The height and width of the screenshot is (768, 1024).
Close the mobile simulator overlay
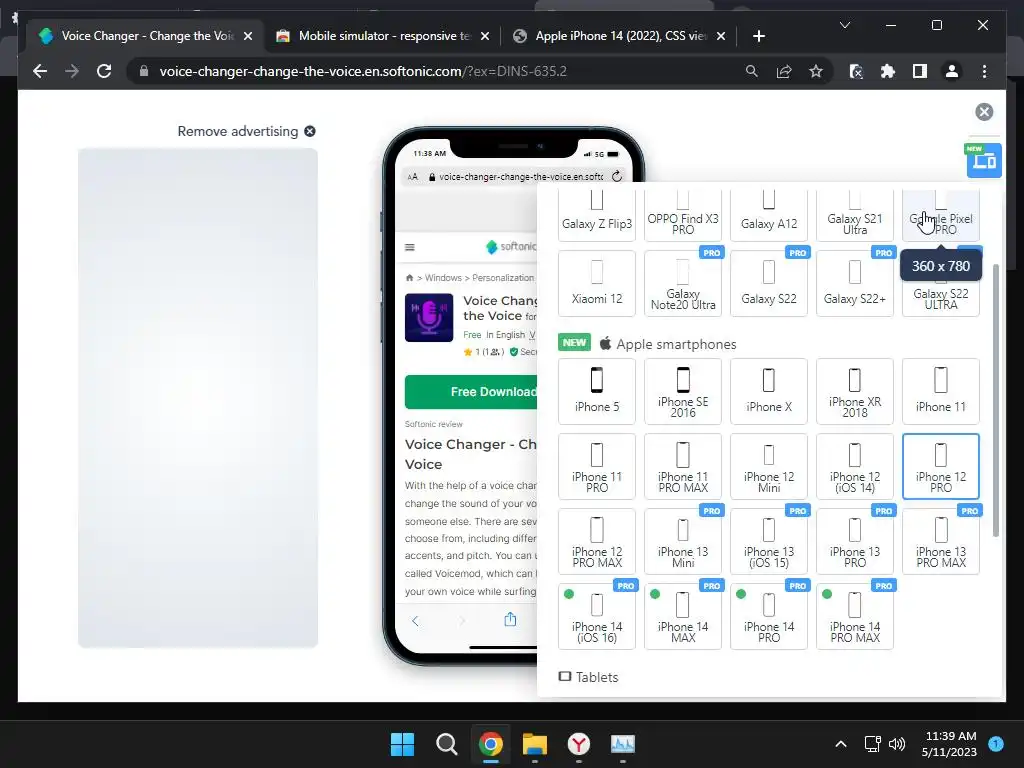984,112
